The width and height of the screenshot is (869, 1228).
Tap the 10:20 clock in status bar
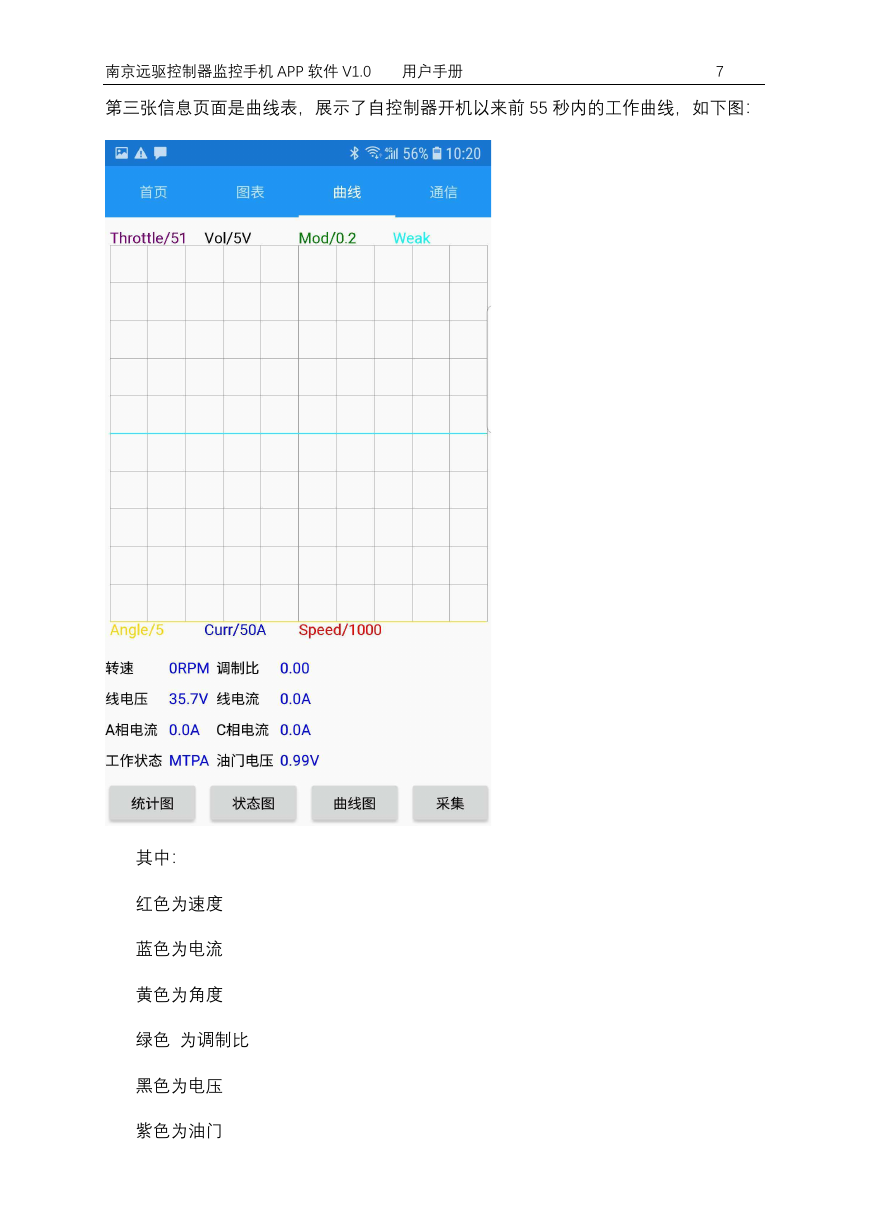coord(463,153)
